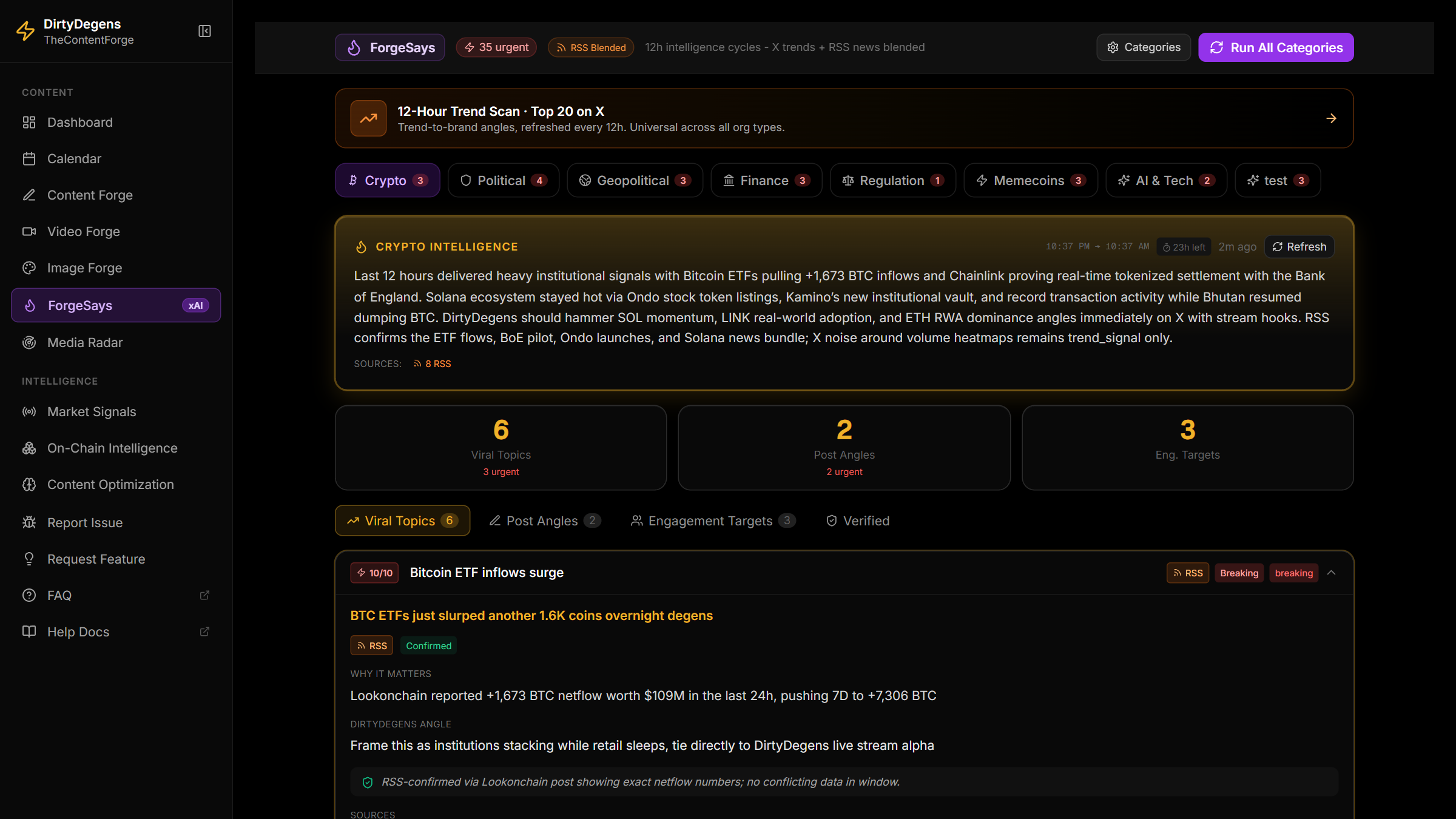1456x819 pixels.
Task: Click the 35 urgent badge
Action: click(496, 47)
